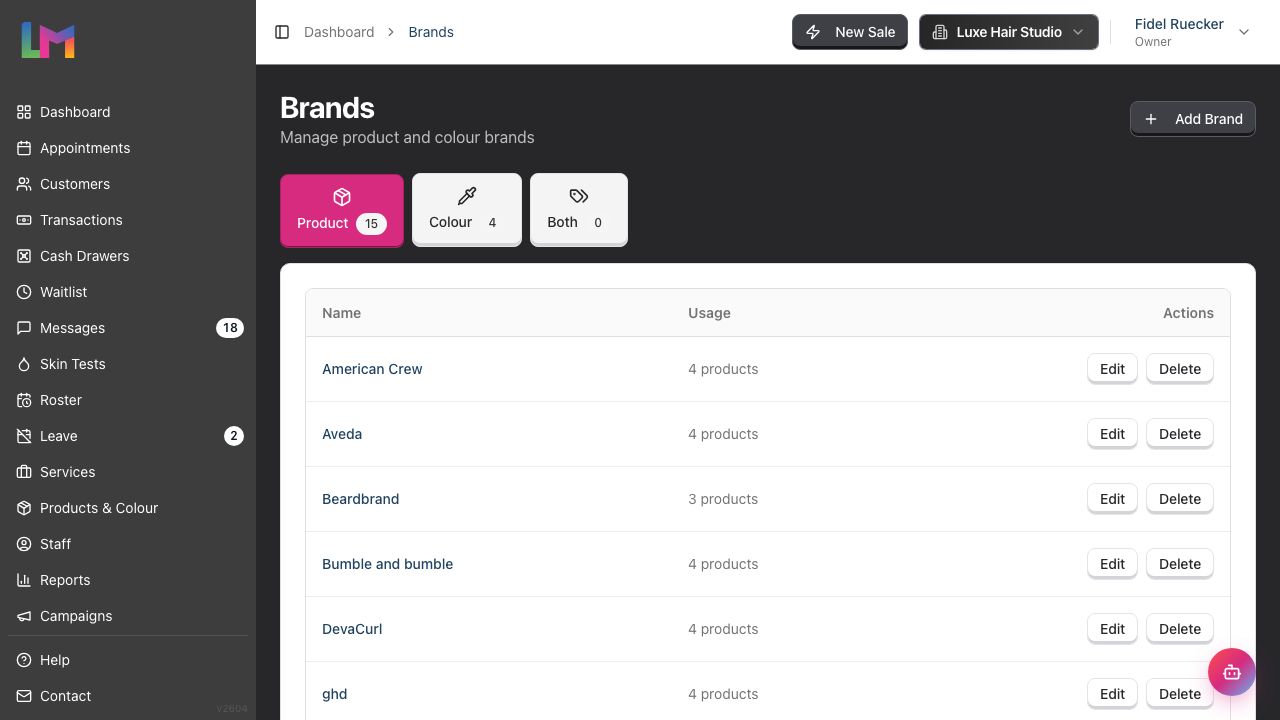The width and height of the screenshot is (1280, 720).
Task: Open the chatbot assistant button
Action: (x=1232, y=672)
